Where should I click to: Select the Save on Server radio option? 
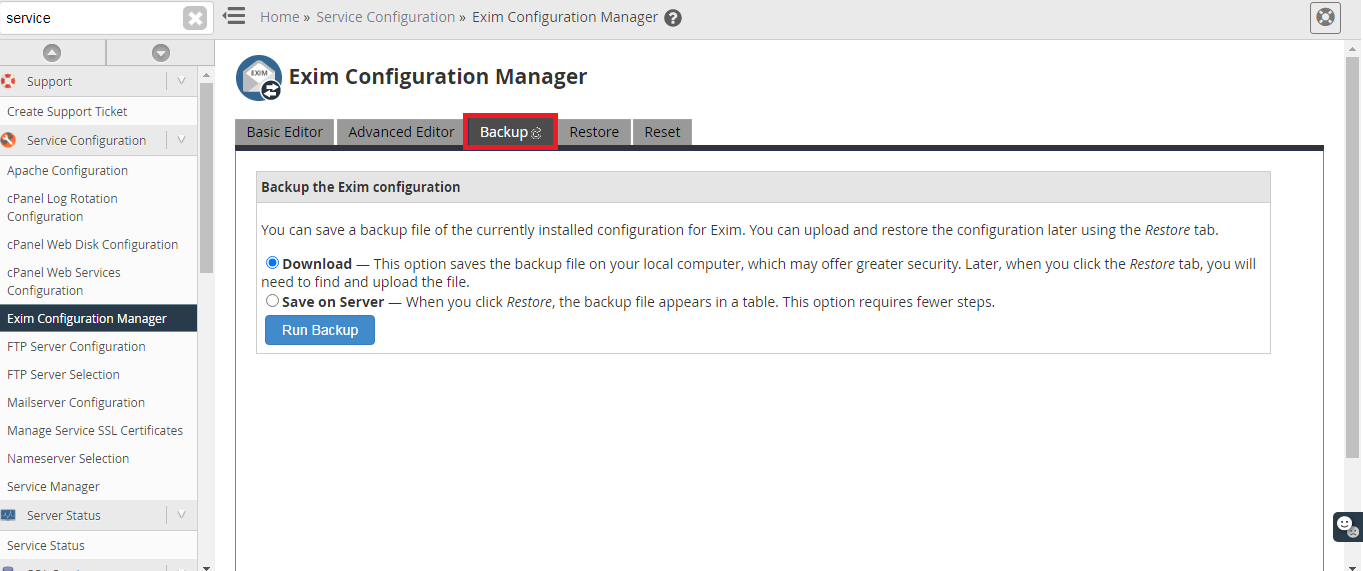tap(272, 300)
